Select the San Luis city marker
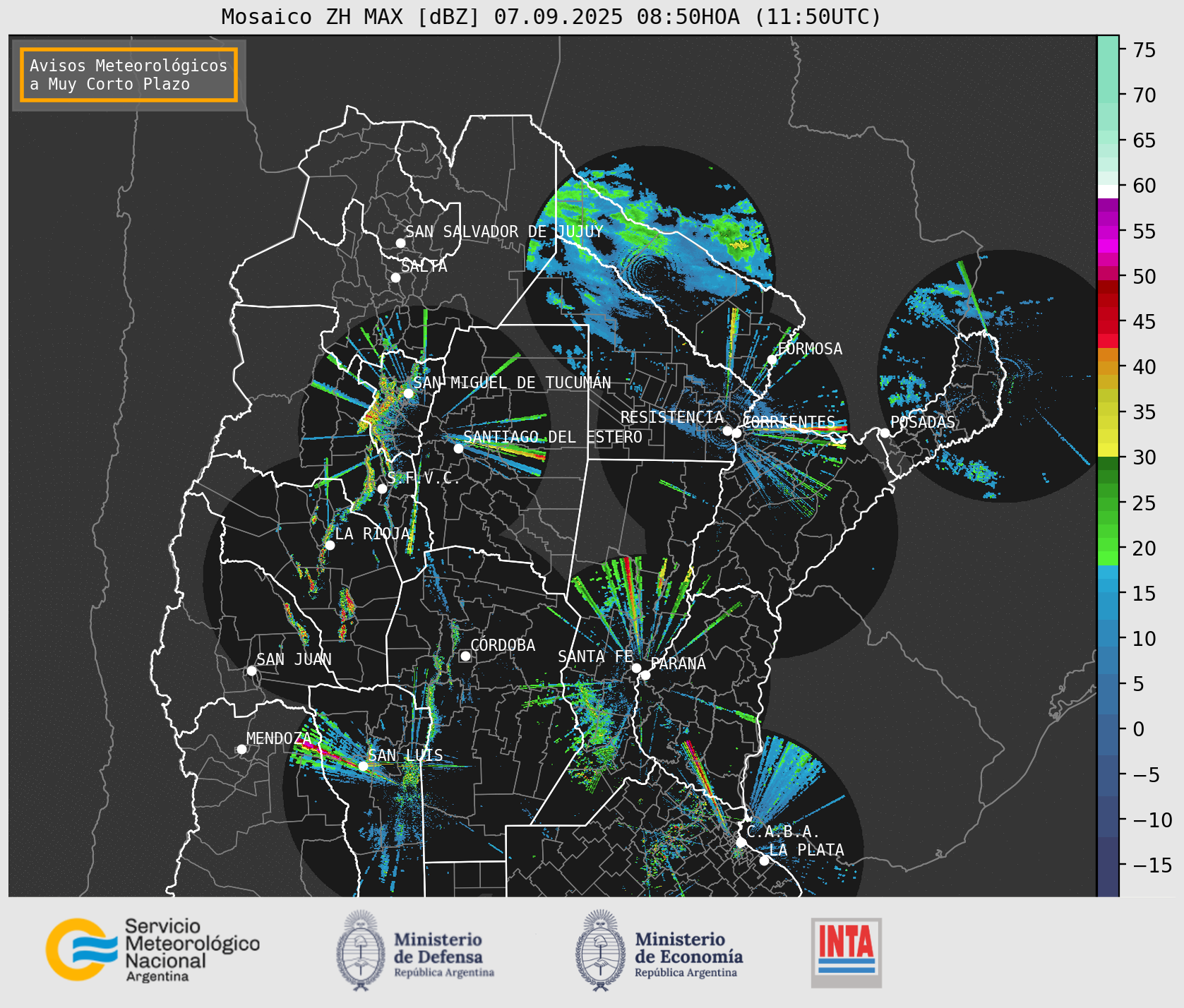Viewport: 1184px width, 1008px height. click(363, 766)
